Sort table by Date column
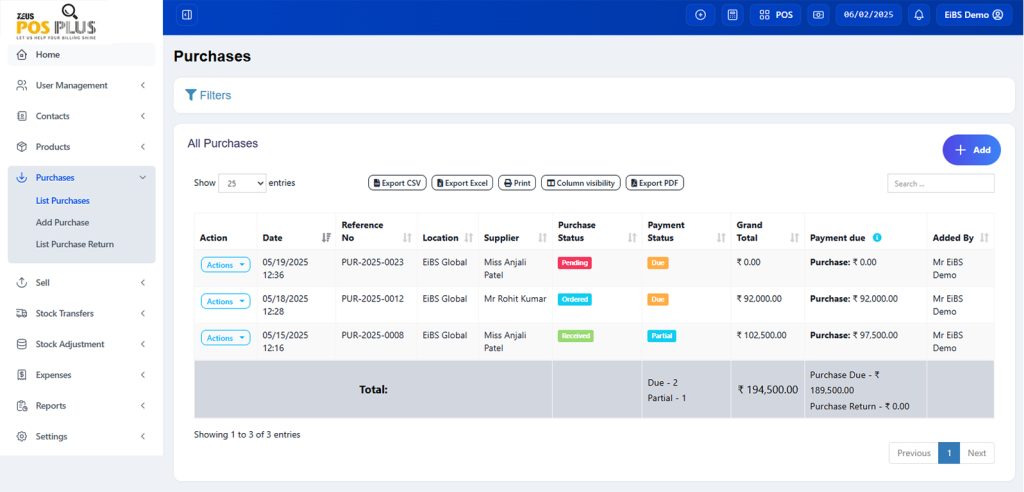 (x=327, y=238)
